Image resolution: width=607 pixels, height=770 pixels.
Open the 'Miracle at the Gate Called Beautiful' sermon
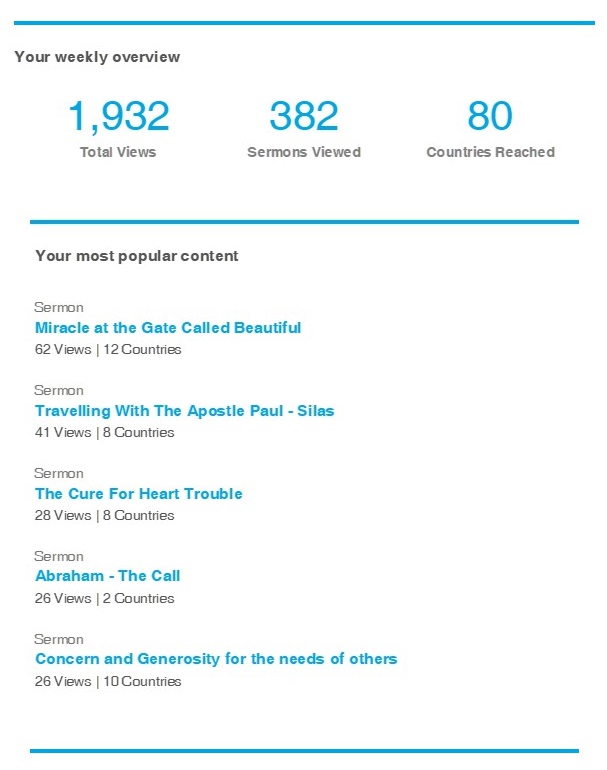[168, 328]
